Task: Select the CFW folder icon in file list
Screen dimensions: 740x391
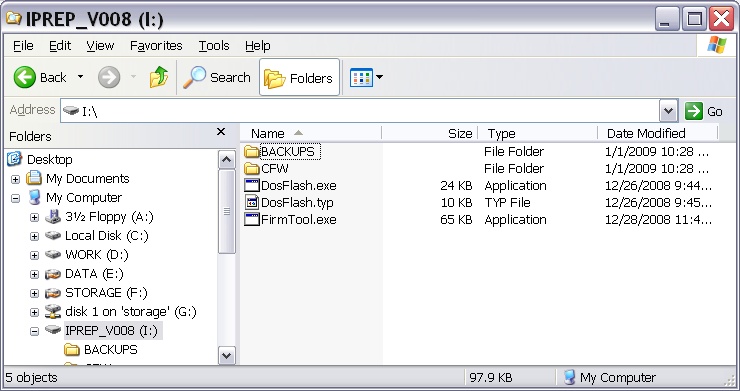Action: (x=252, y=169)
